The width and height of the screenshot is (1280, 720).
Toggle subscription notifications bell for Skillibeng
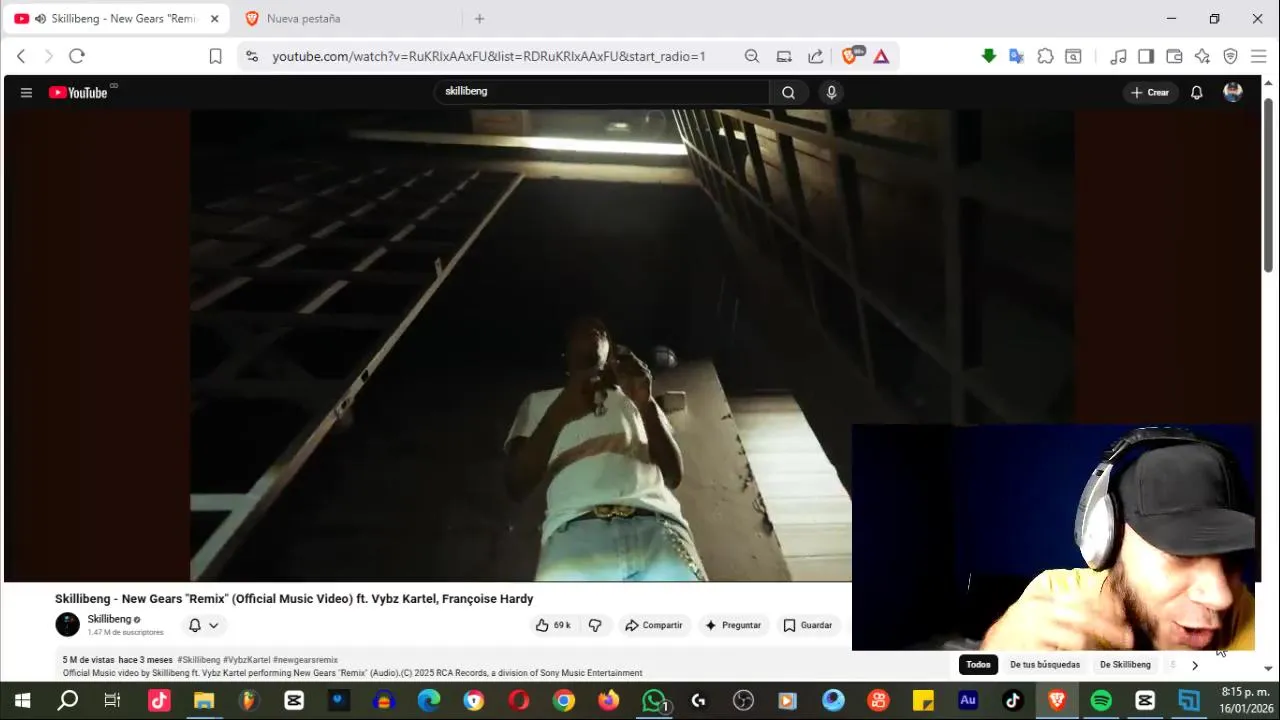tap(195, 625)
